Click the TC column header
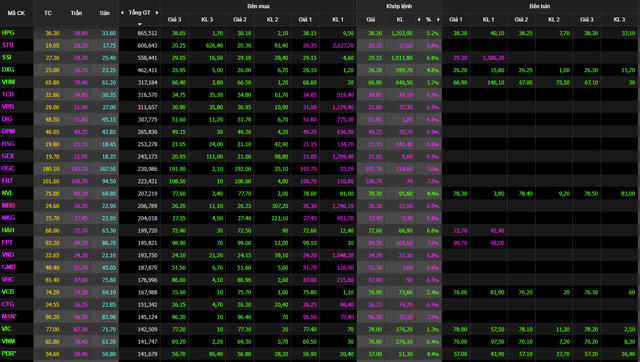The height and width of the screenshot is (362, 640). pyautogui.click(x=48, y=13)
